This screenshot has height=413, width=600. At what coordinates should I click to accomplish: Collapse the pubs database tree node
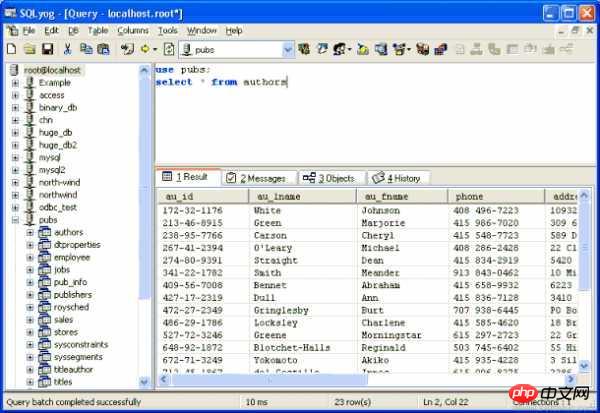point(15,219)
